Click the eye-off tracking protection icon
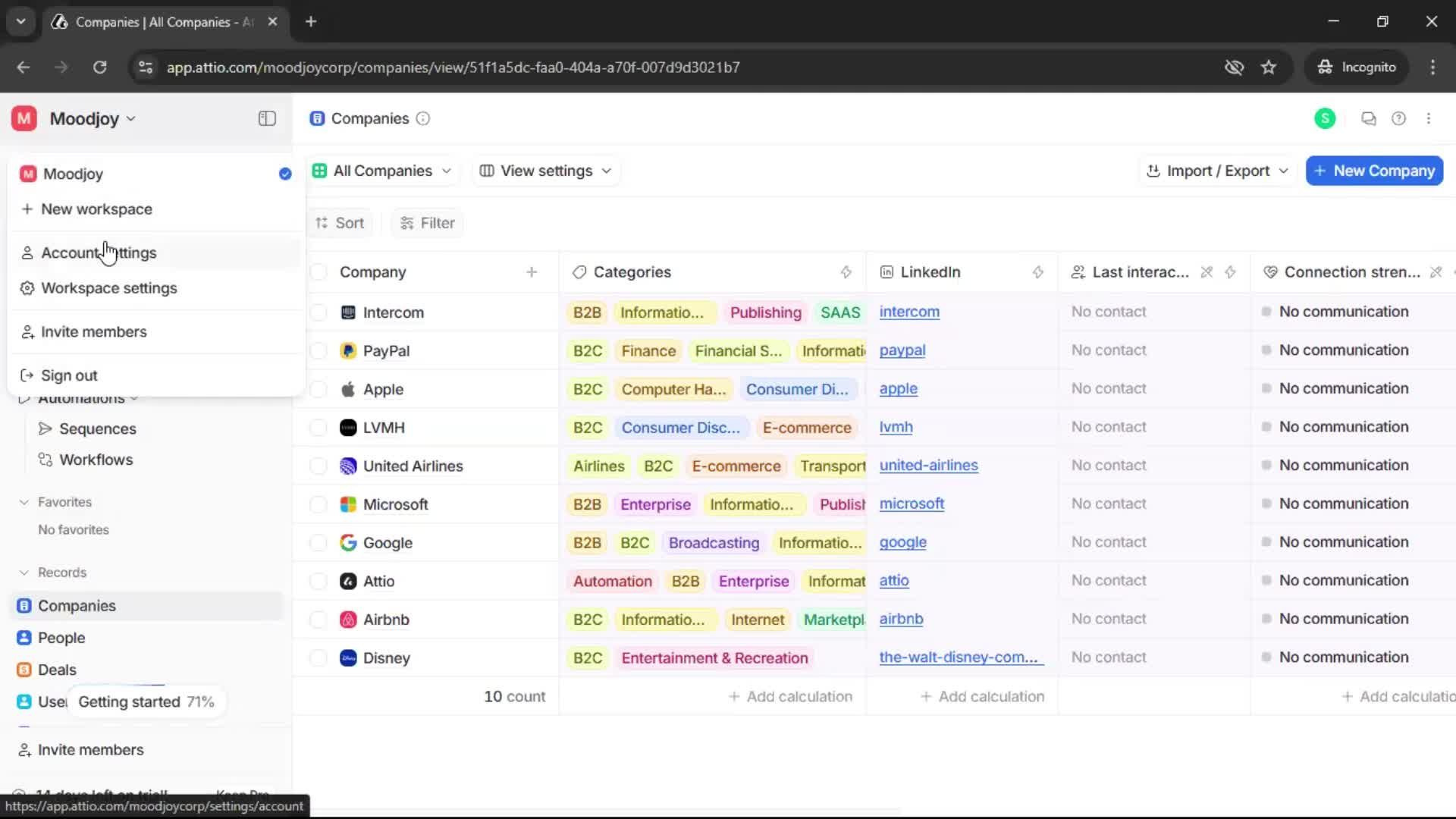The width and height of the screenshot is (1456, 819). (x=1234, y=67)
